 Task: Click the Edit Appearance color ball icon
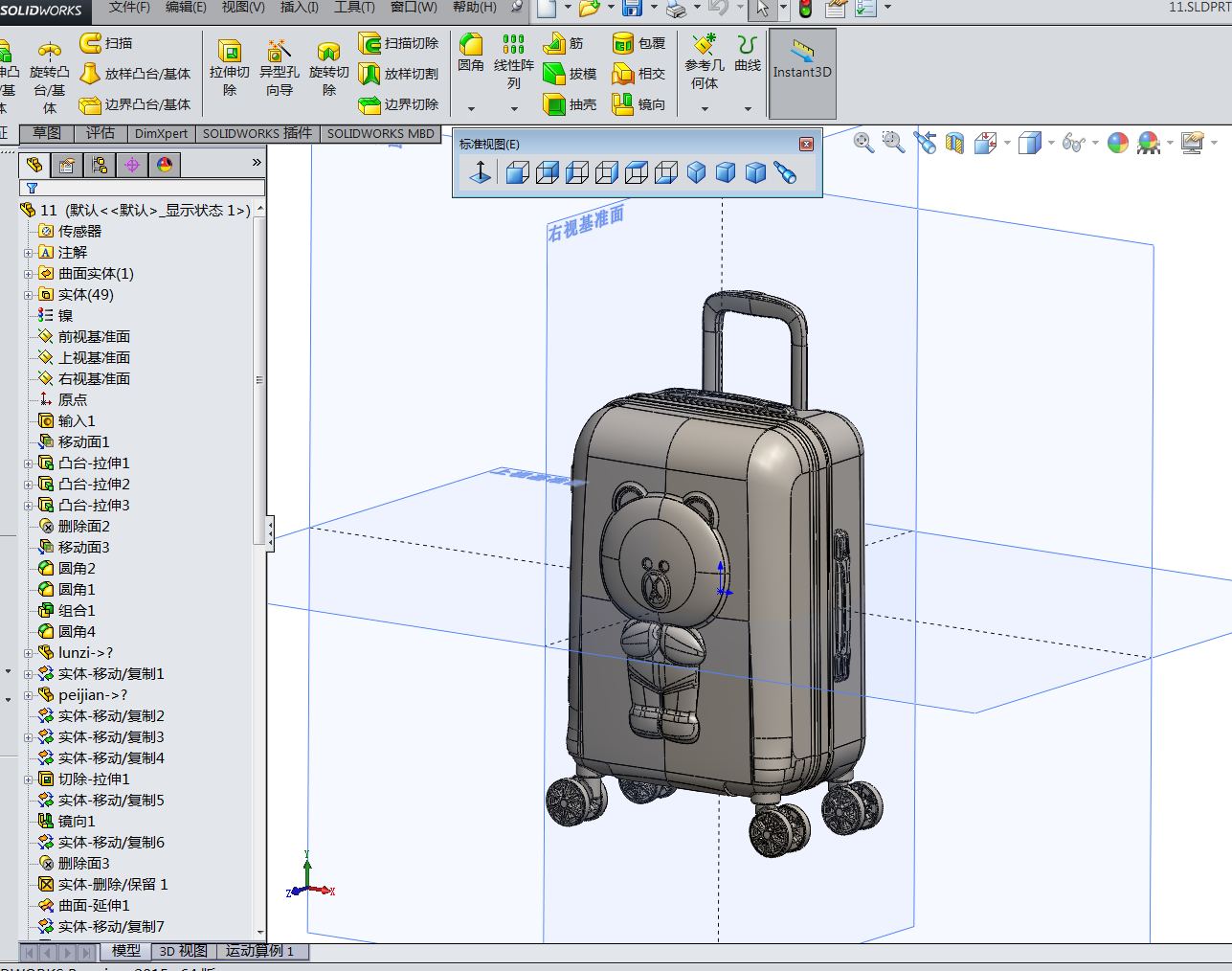click(x=1117, y=143)
